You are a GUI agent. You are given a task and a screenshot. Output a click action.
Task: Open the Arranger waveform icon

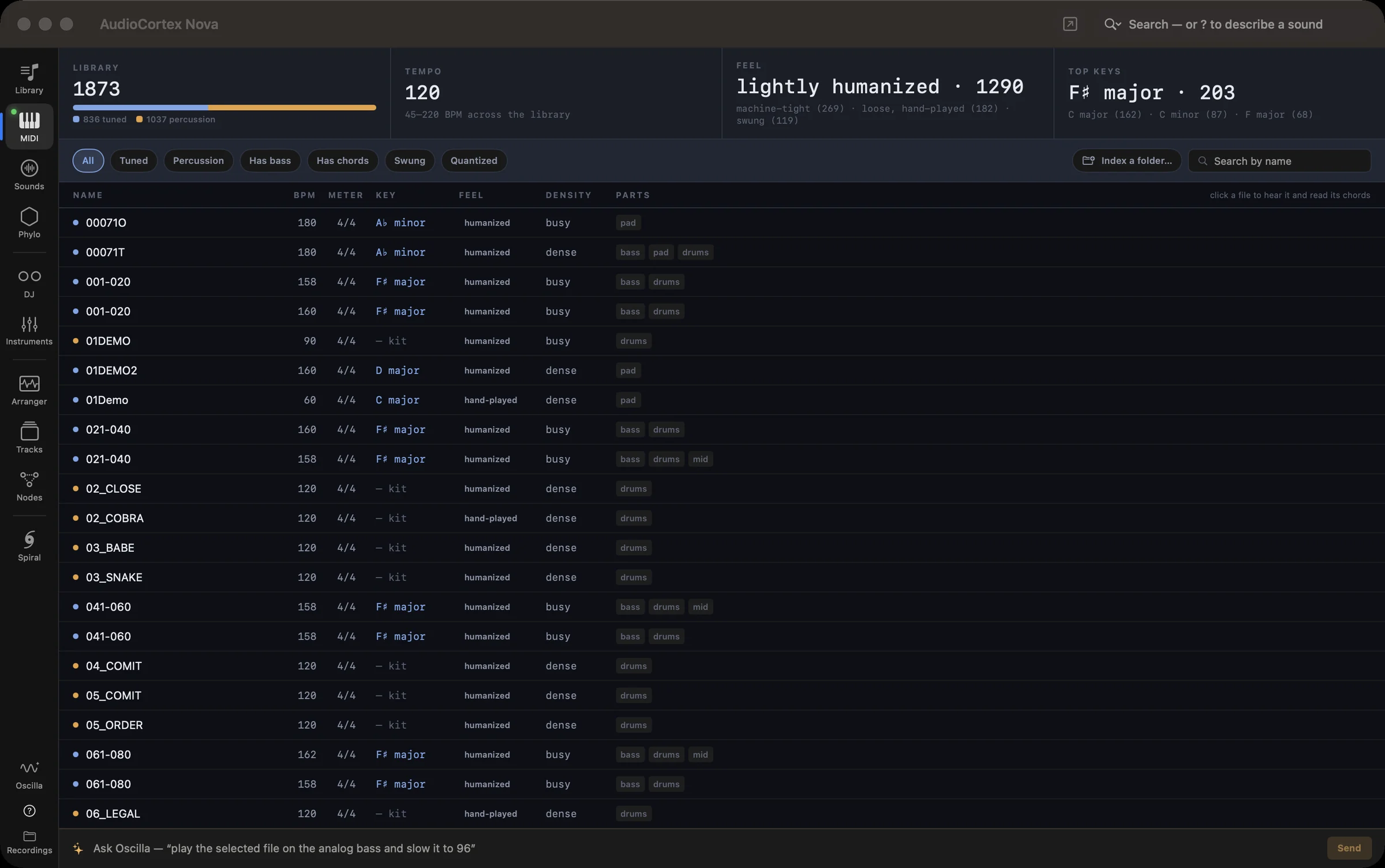[29, 390]
